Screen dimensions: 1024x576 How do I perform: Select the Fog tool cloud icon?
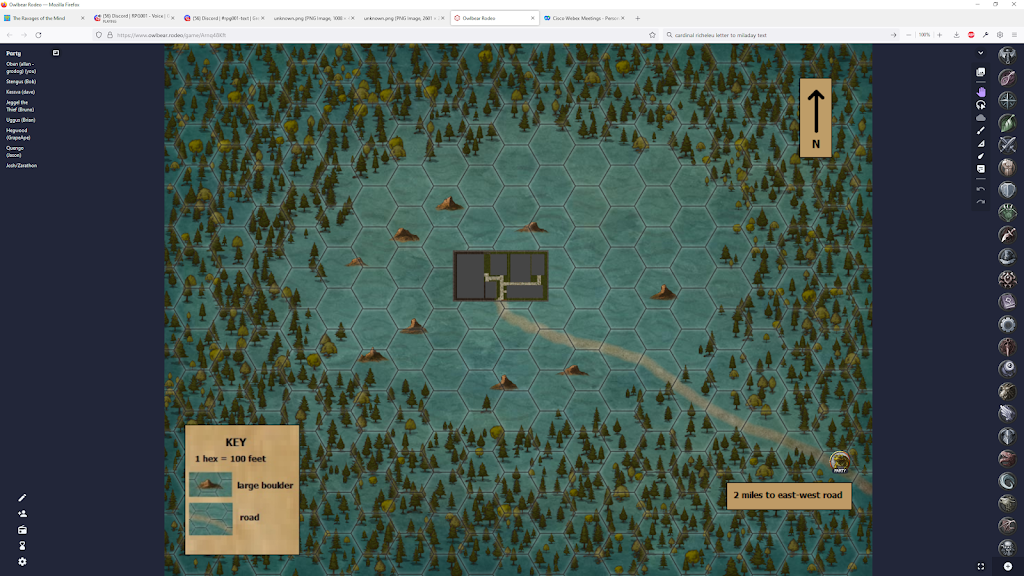tap(981, 117)
